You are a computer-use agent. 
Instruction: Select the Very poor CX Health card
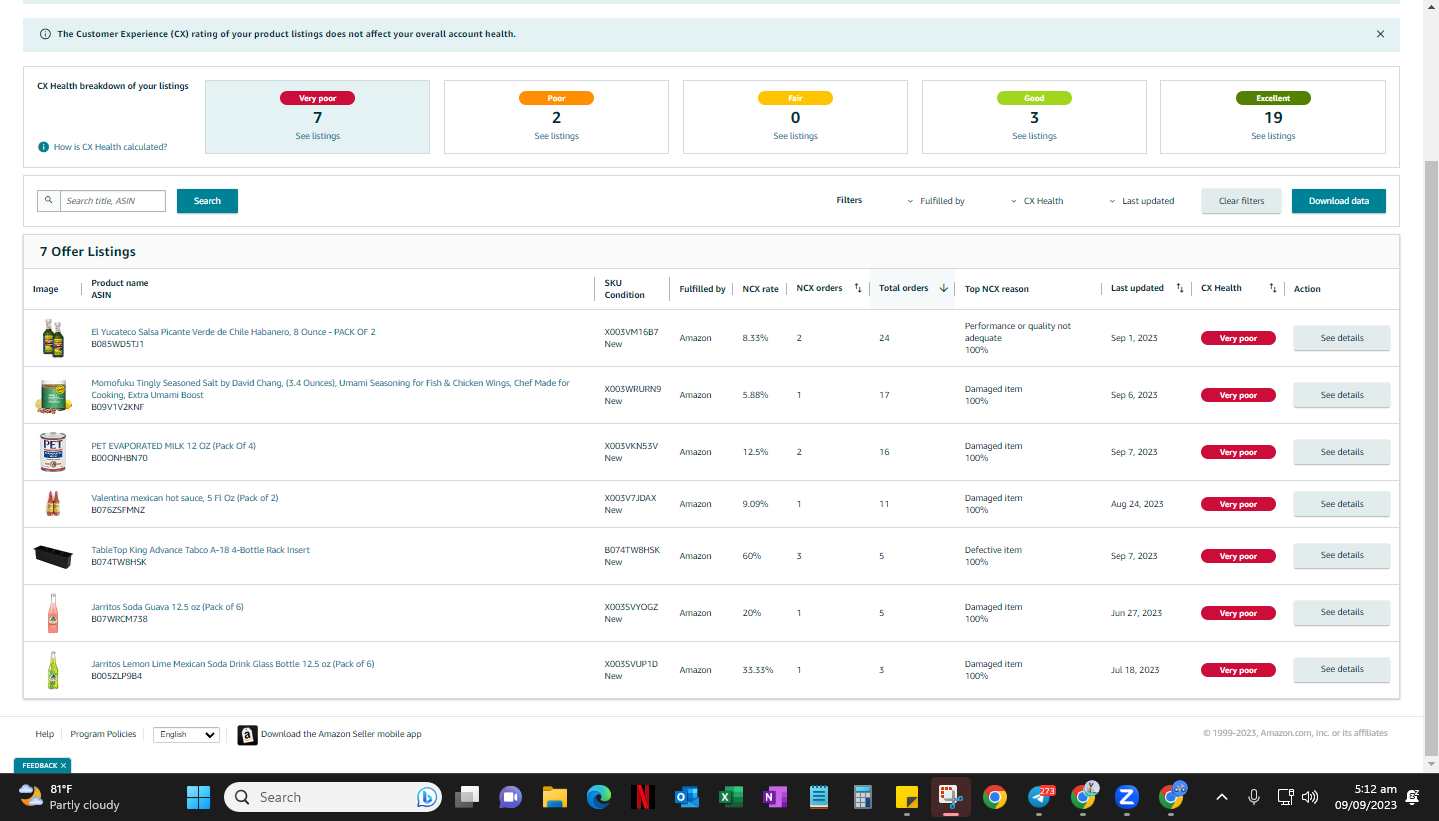point(317,117)
